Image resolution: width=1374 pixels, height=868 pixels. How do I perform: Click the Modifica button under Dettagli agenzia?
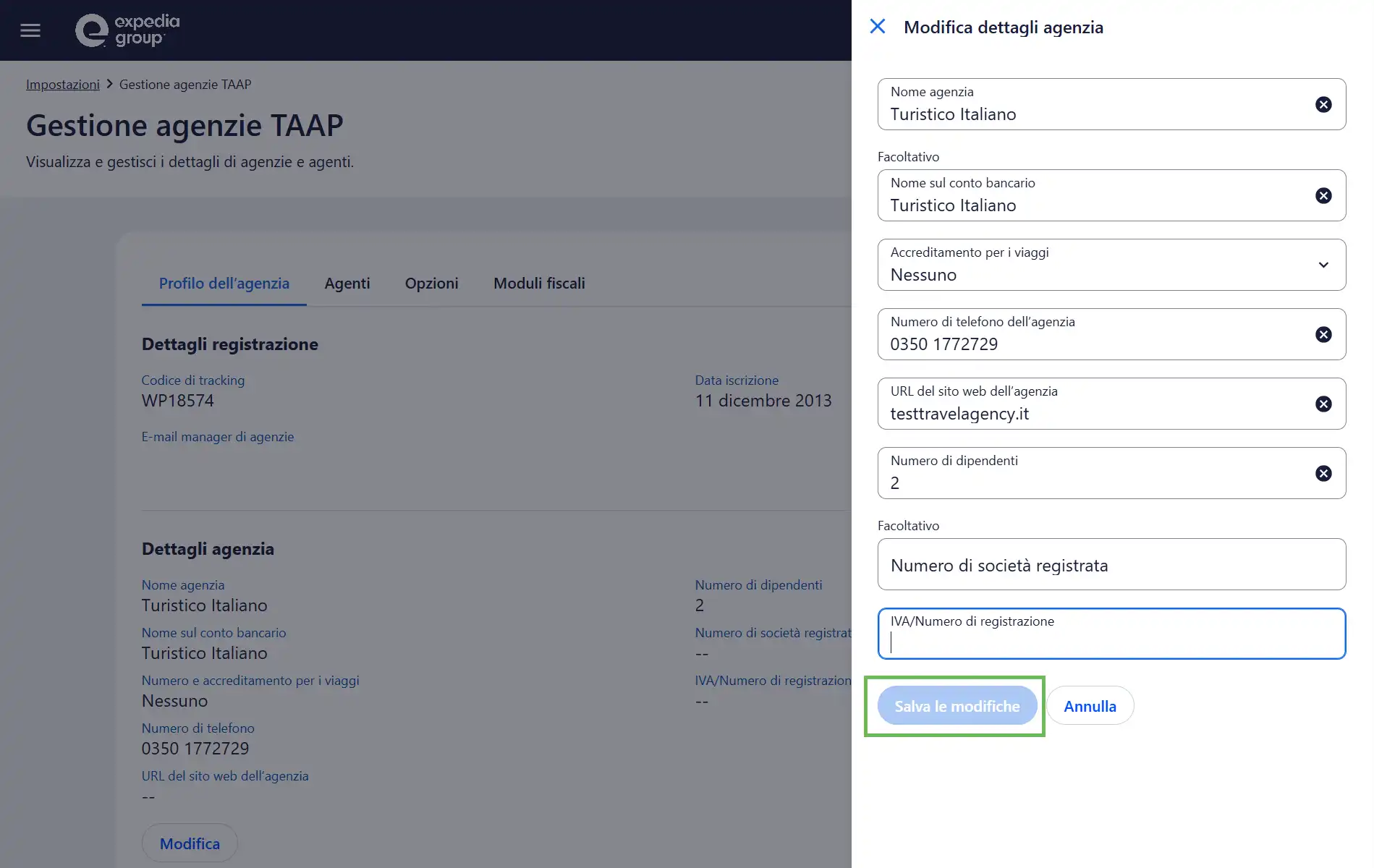[190, 843]
